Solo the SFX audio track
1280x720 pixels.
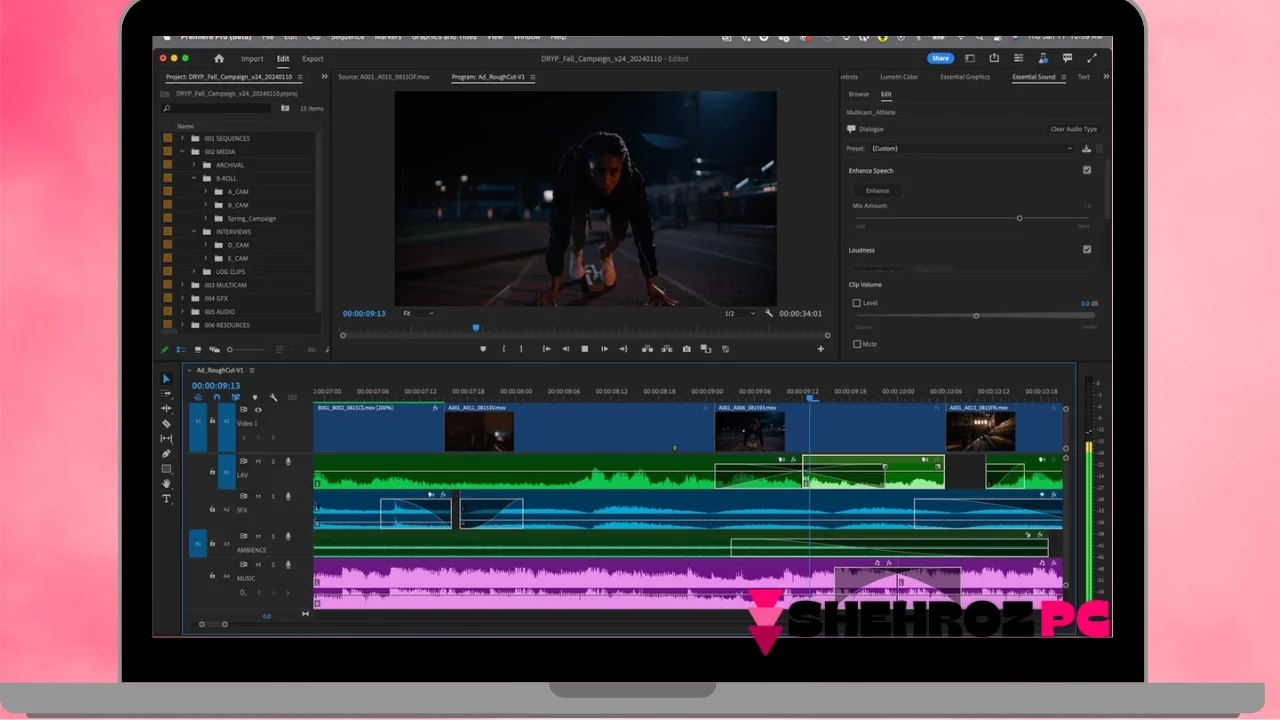pos(272,496)
